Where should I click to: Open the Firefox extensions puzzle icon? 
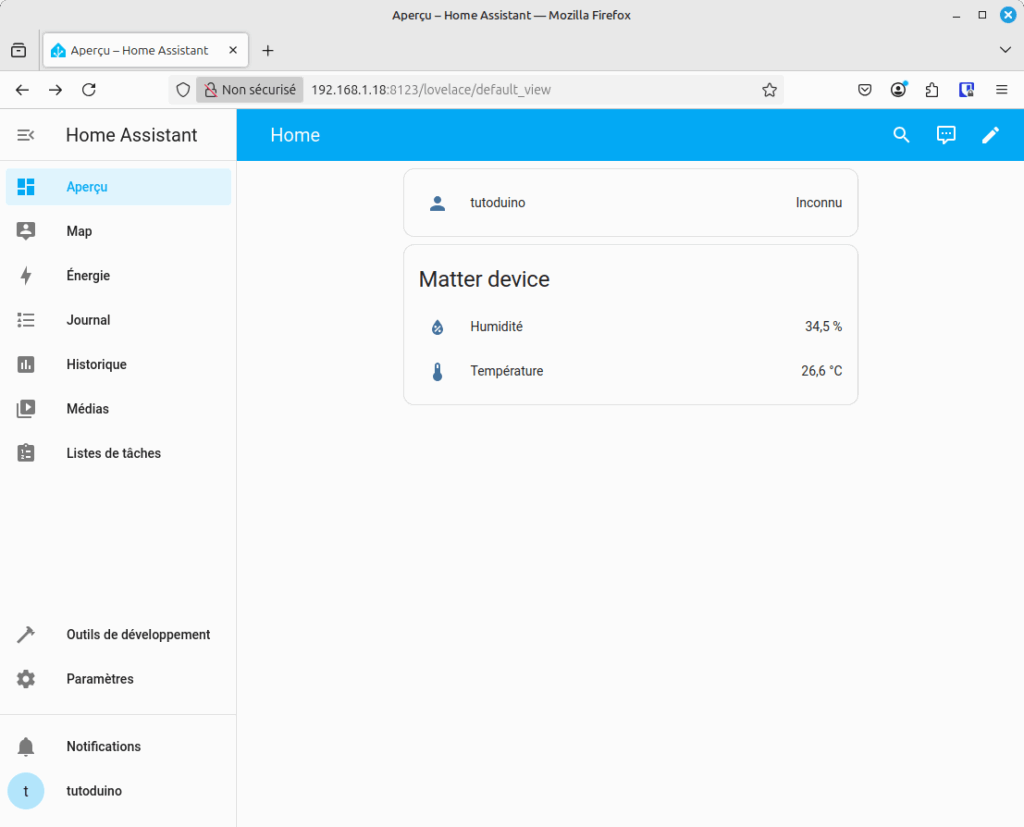pyautogui.click(x=932, y=90)
